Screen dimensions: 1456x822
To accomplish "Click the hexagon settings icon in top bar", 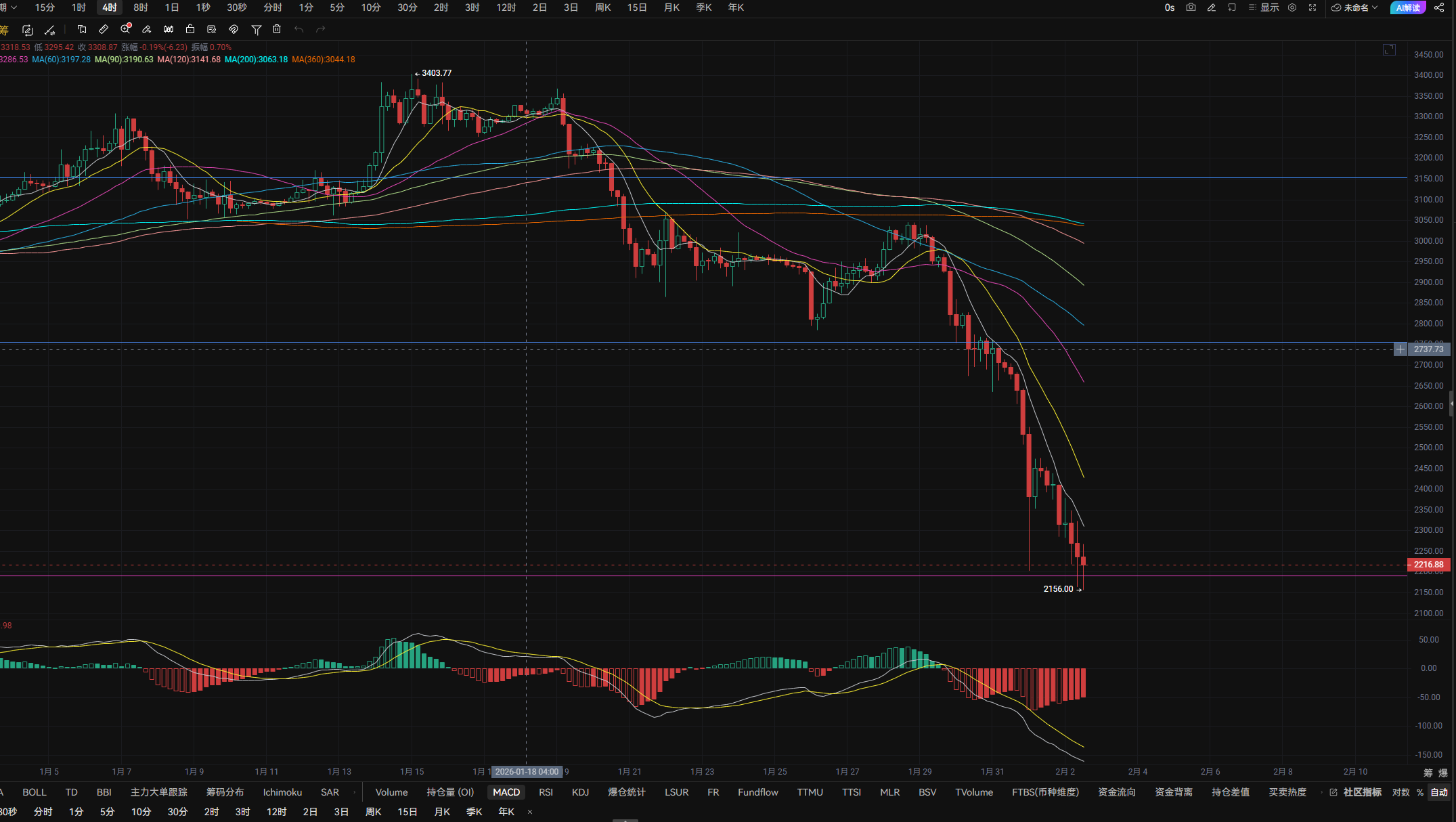I will tap(1292, 7).
